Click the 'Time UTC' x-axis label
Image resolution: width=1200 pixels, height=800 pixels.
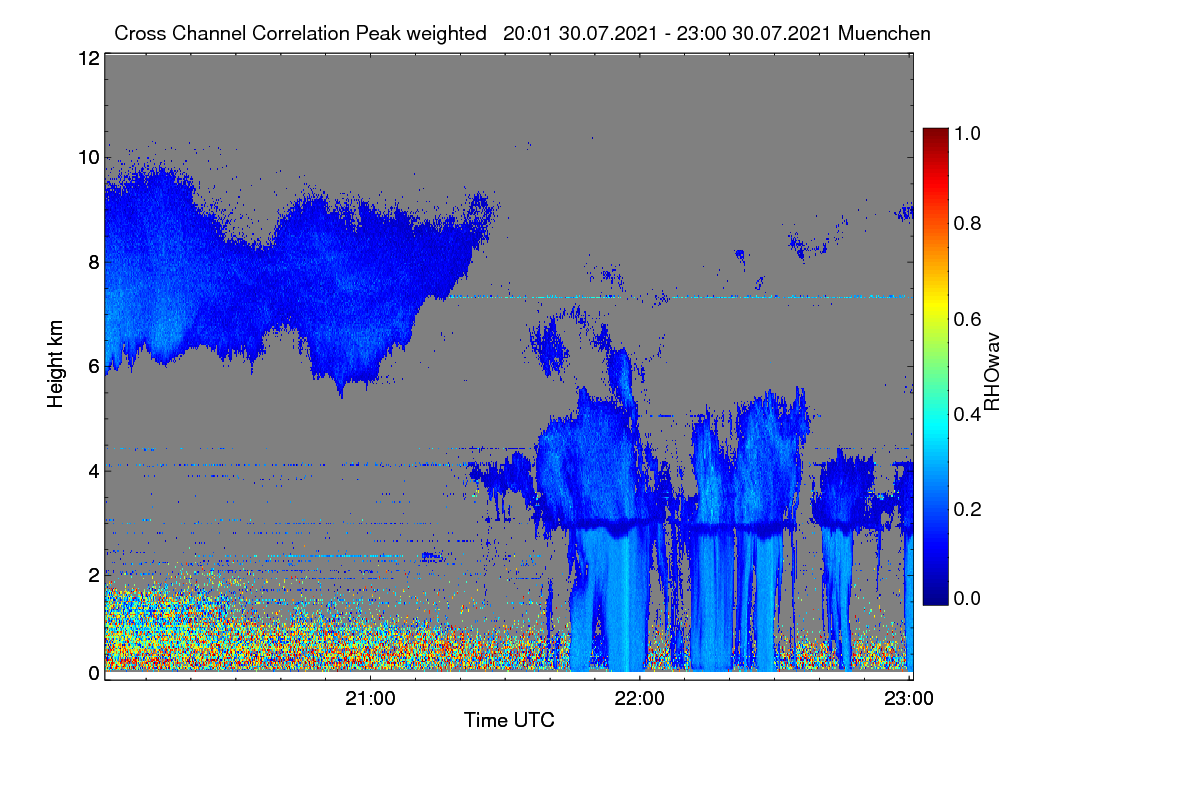509,720
